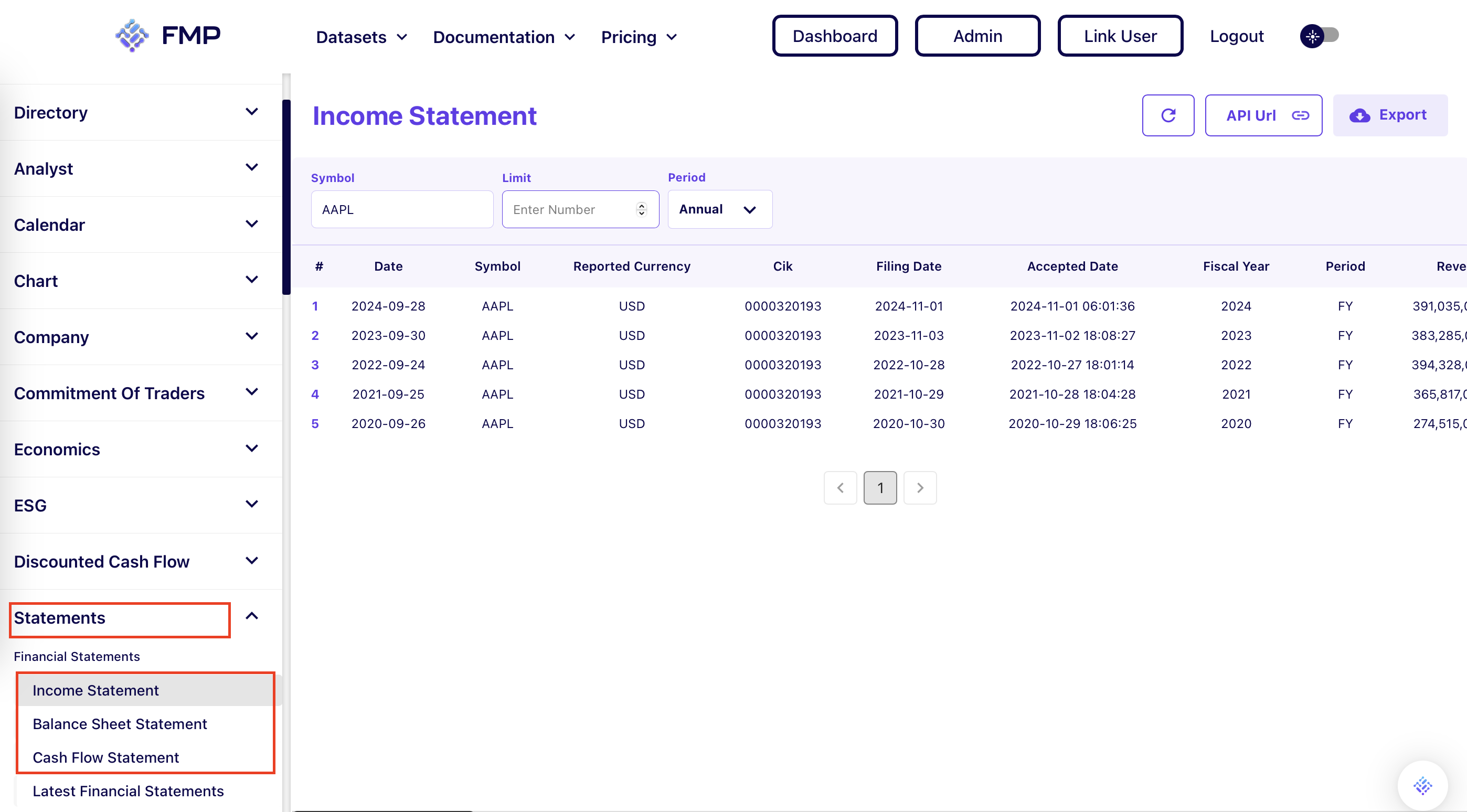The width and height of the screenshot is (1467, 812).
Task: Click filing date 2024-11-01
Action: (908, 306)
